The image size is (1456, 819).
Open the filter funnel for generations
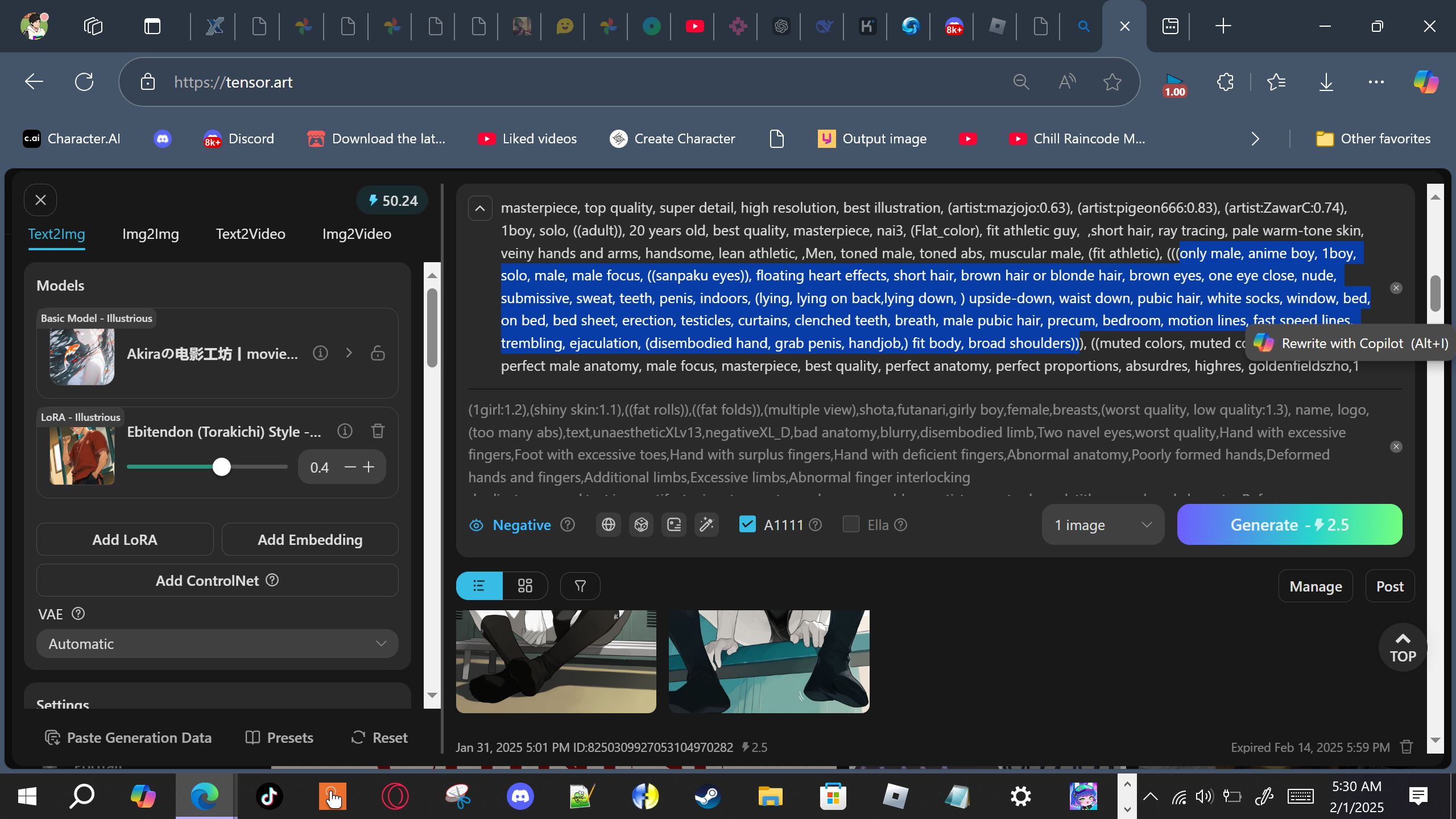tap(580, 586)
